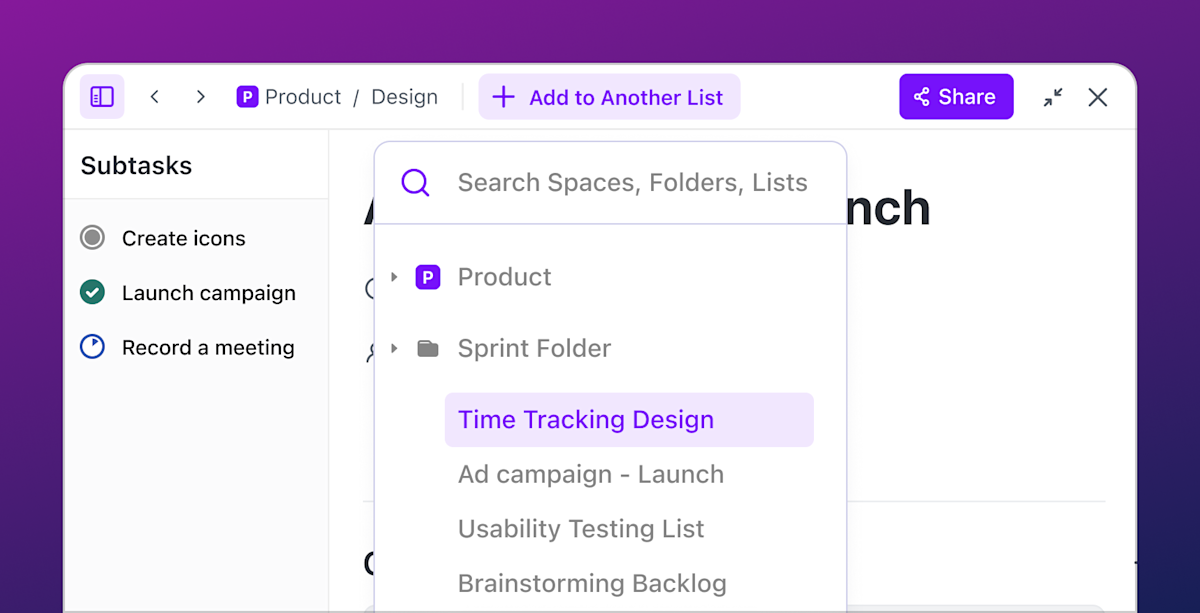Click the Sprint Folder folder icon
This screenshot has height=613, width=1200.
(428, 347)
